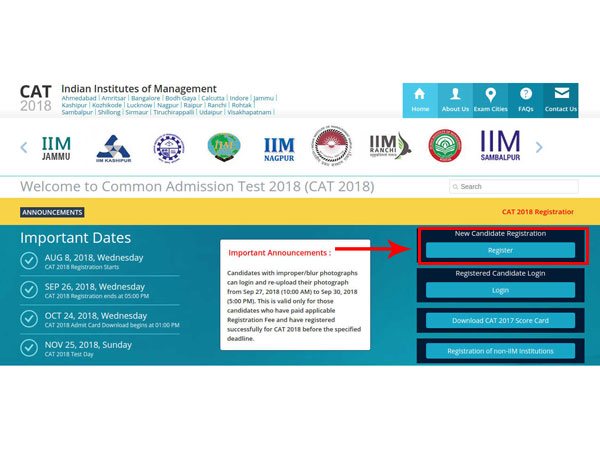The height and width of the screenshot is (450, 600).
Task: Click the checkmark beside NOV 25, 2018
Action: click(29, 348)
